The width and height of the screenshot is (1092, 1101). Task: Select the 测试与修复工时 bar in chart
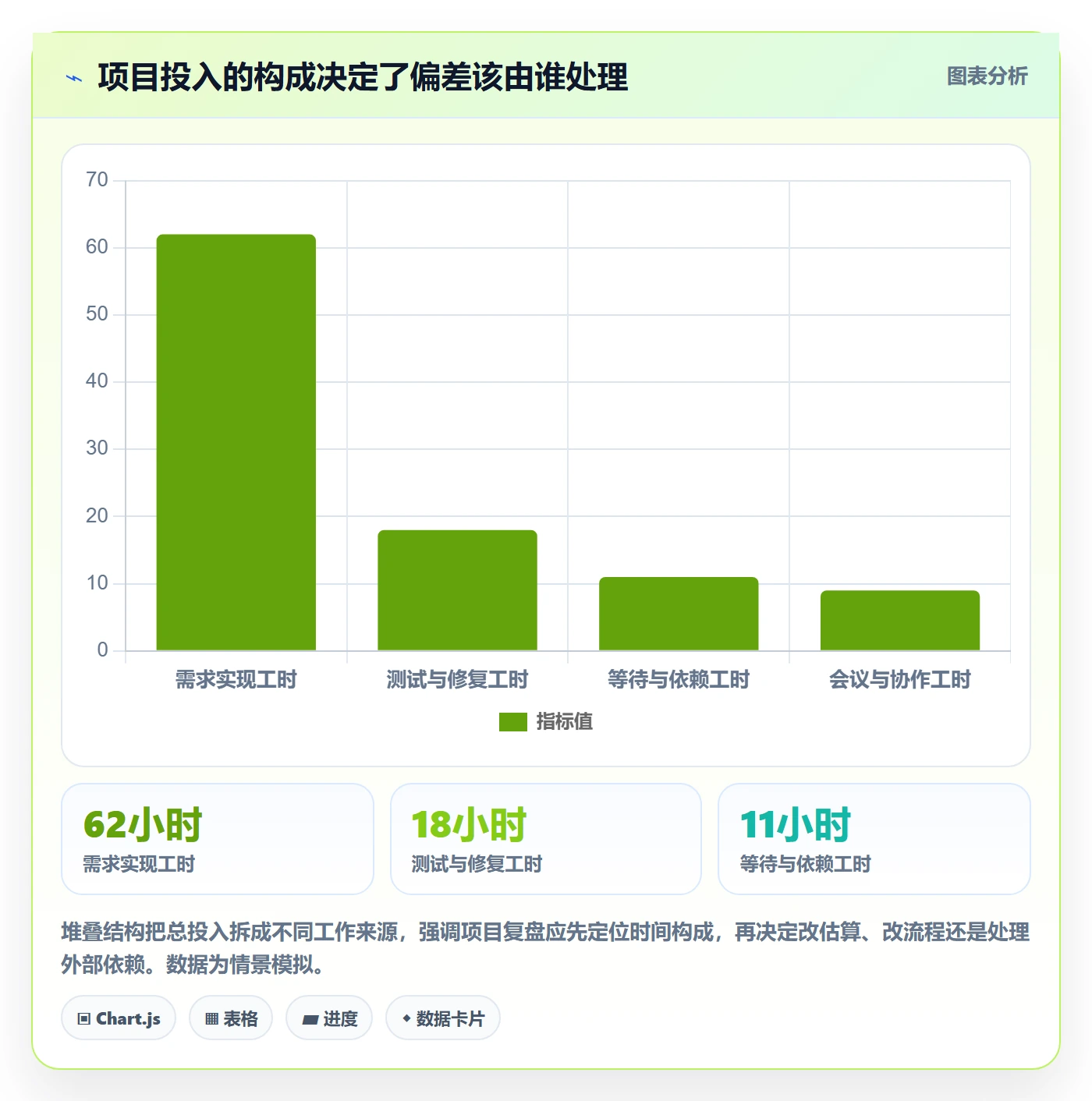tap(458, 590)
